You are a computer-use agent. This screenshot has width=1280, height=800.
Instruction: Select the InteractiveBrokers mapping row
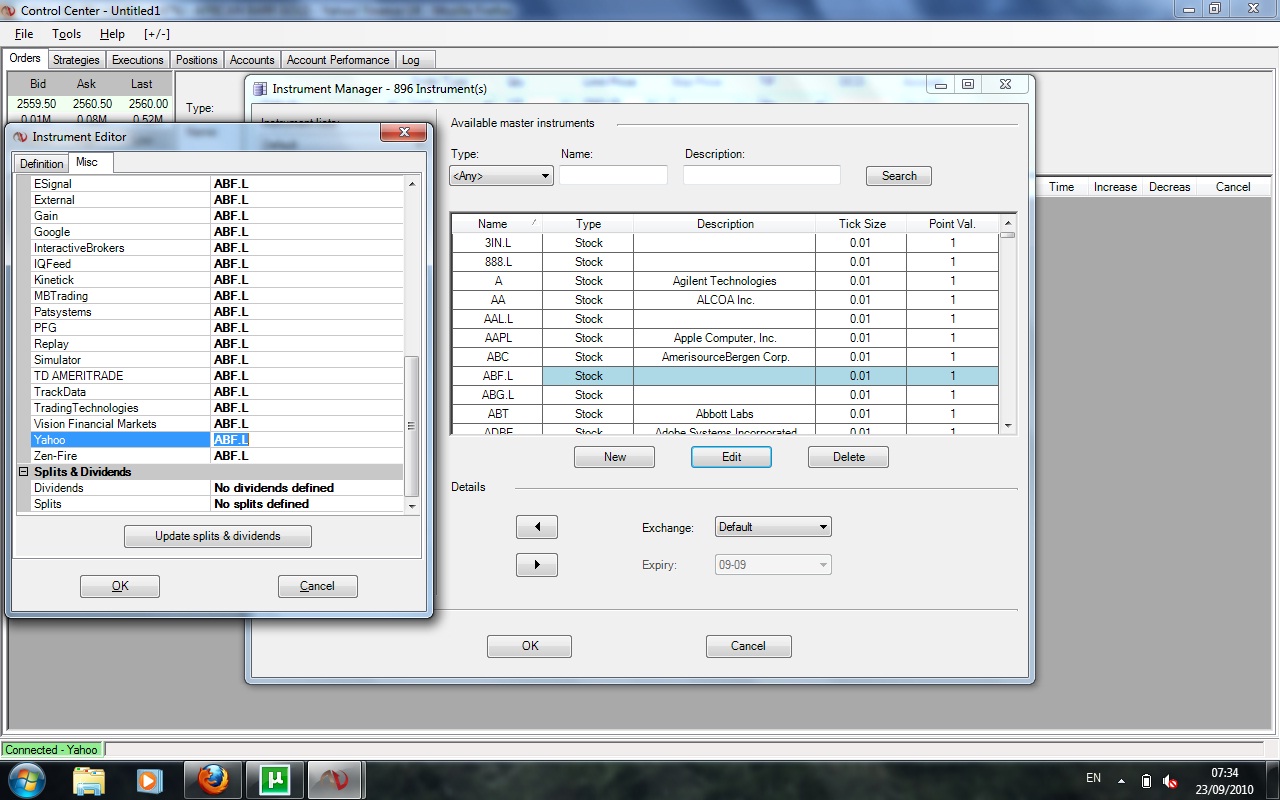pos(217,248)
